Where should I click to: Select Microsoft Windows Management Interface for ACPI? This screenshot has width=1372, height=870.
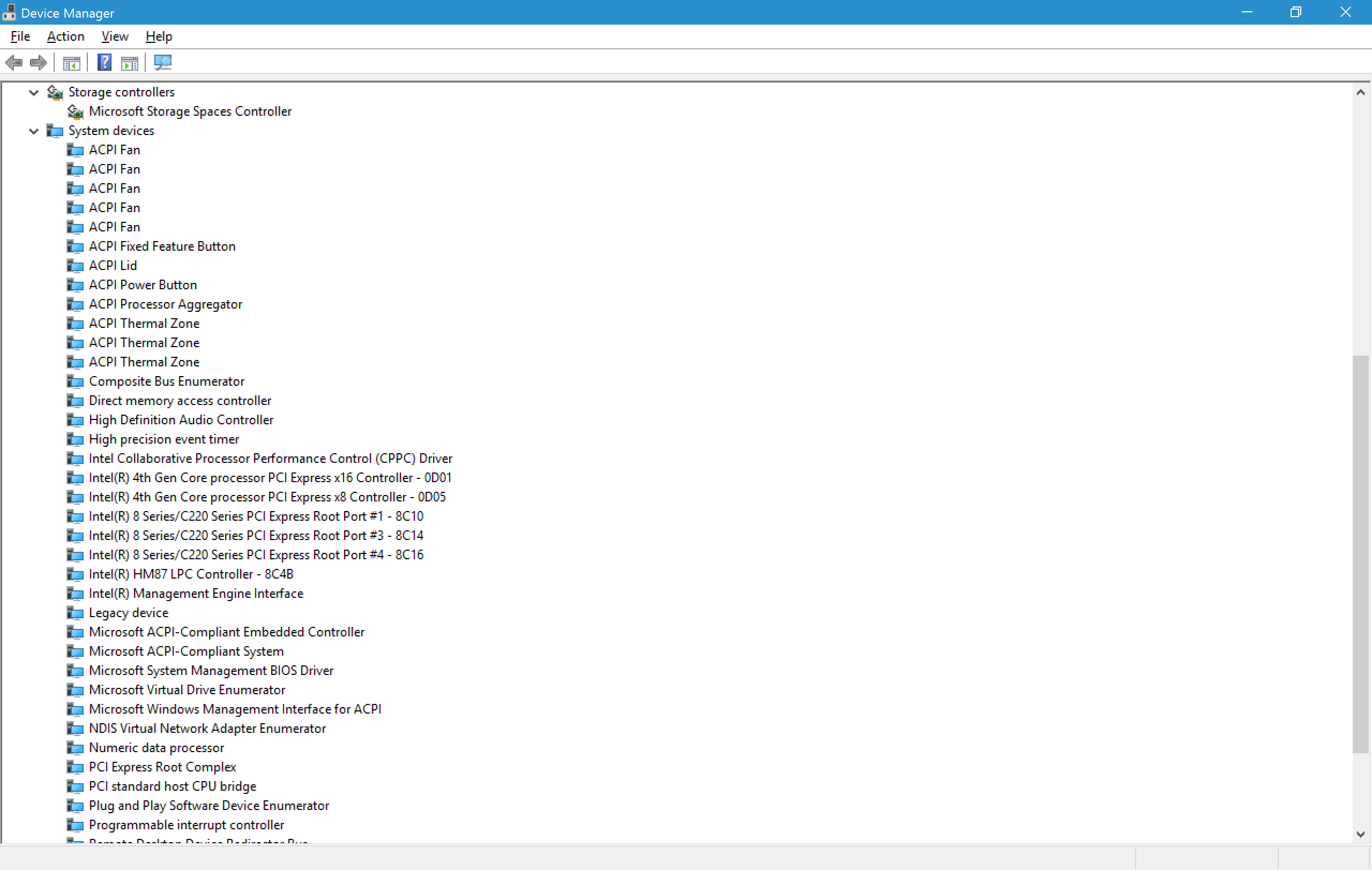235,709
